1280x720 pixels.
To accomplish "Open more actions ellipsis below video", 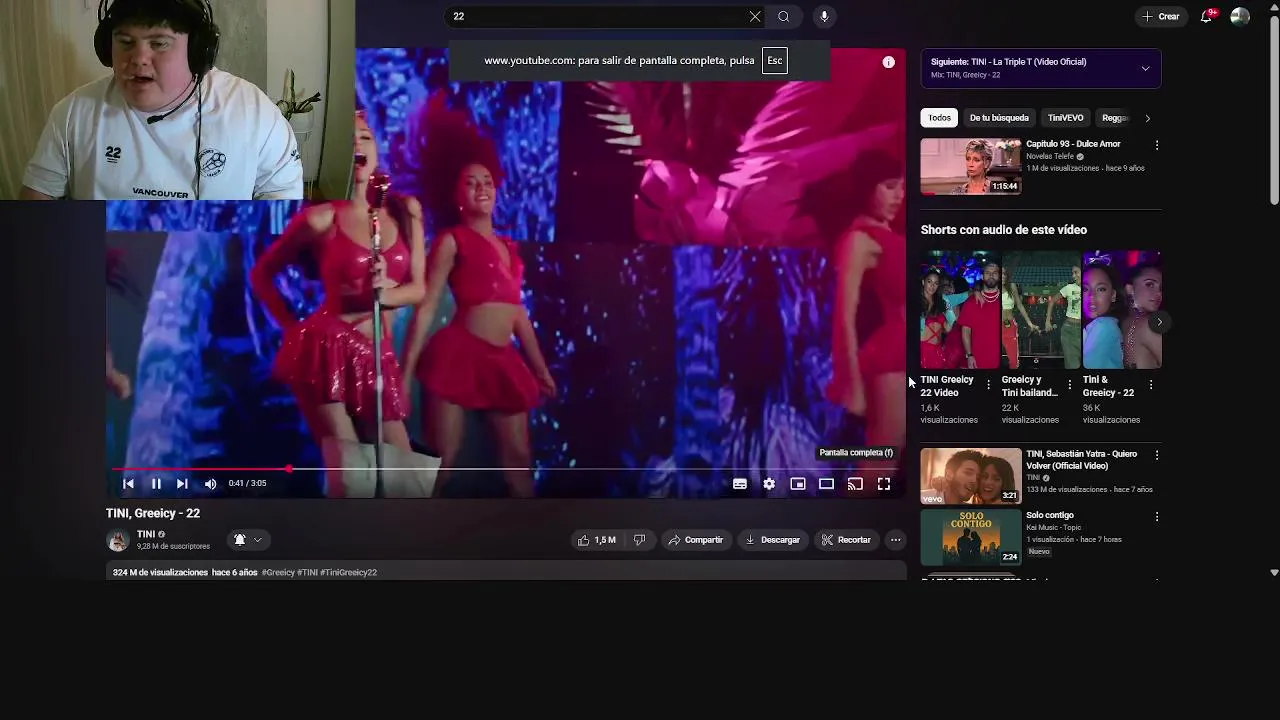I will click(x=896, y=540).
